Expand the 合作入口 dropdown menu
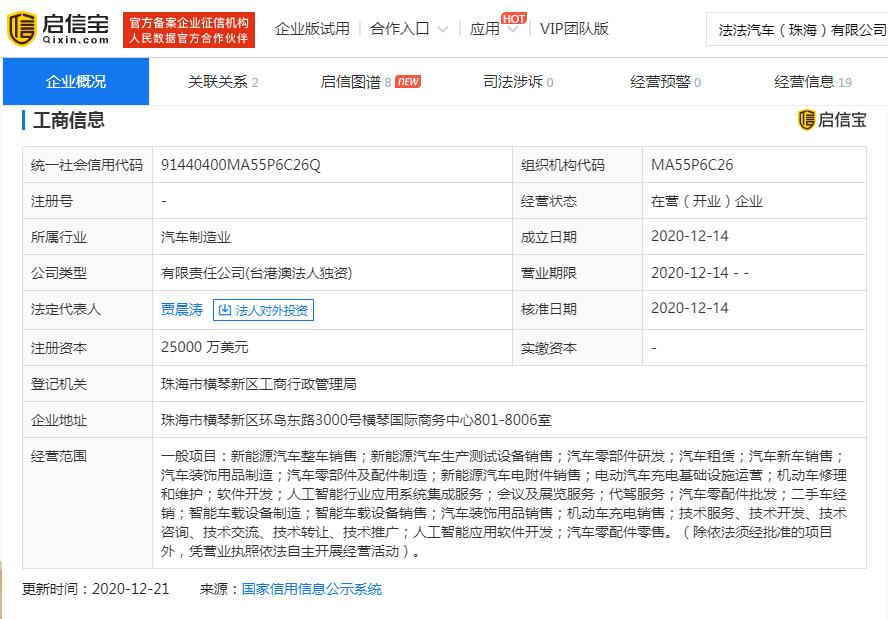This screenshot has height=619, width=888. pos(406,29)
